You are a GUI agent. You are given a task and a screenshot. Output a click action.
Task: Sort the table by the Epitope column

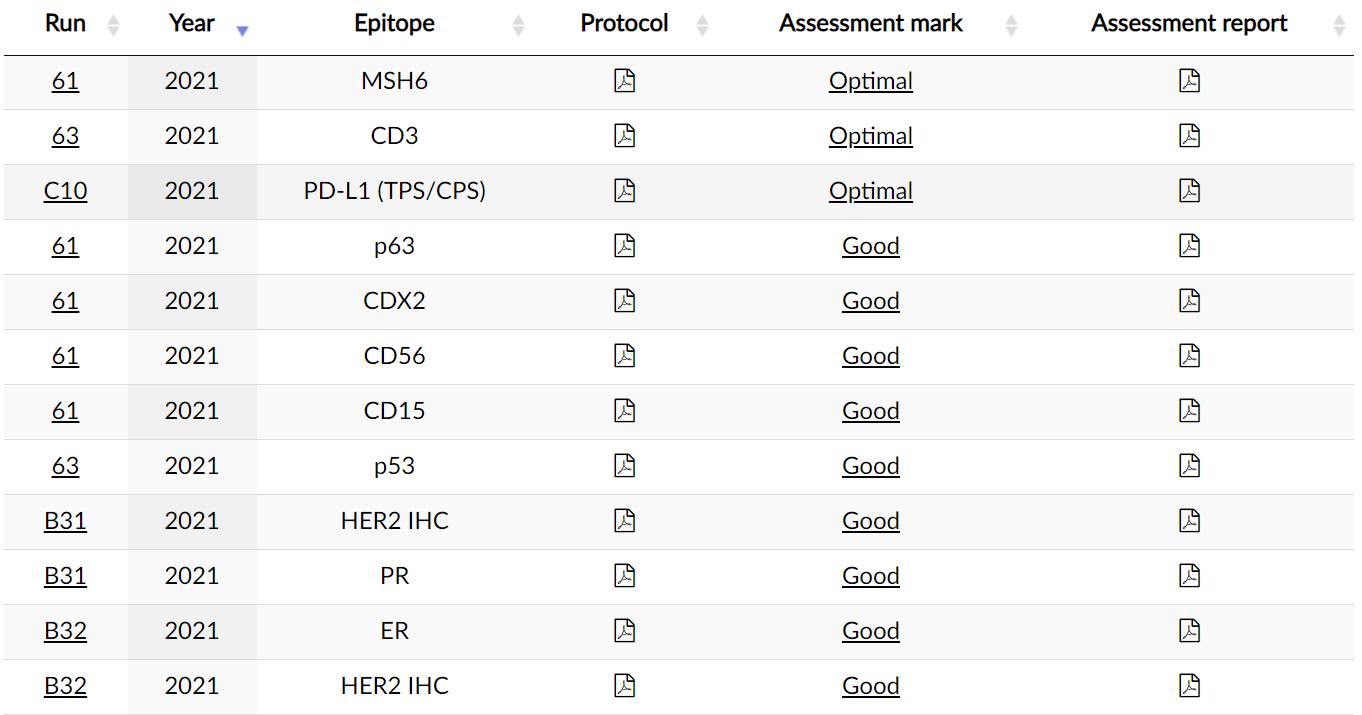click(395, 24)
